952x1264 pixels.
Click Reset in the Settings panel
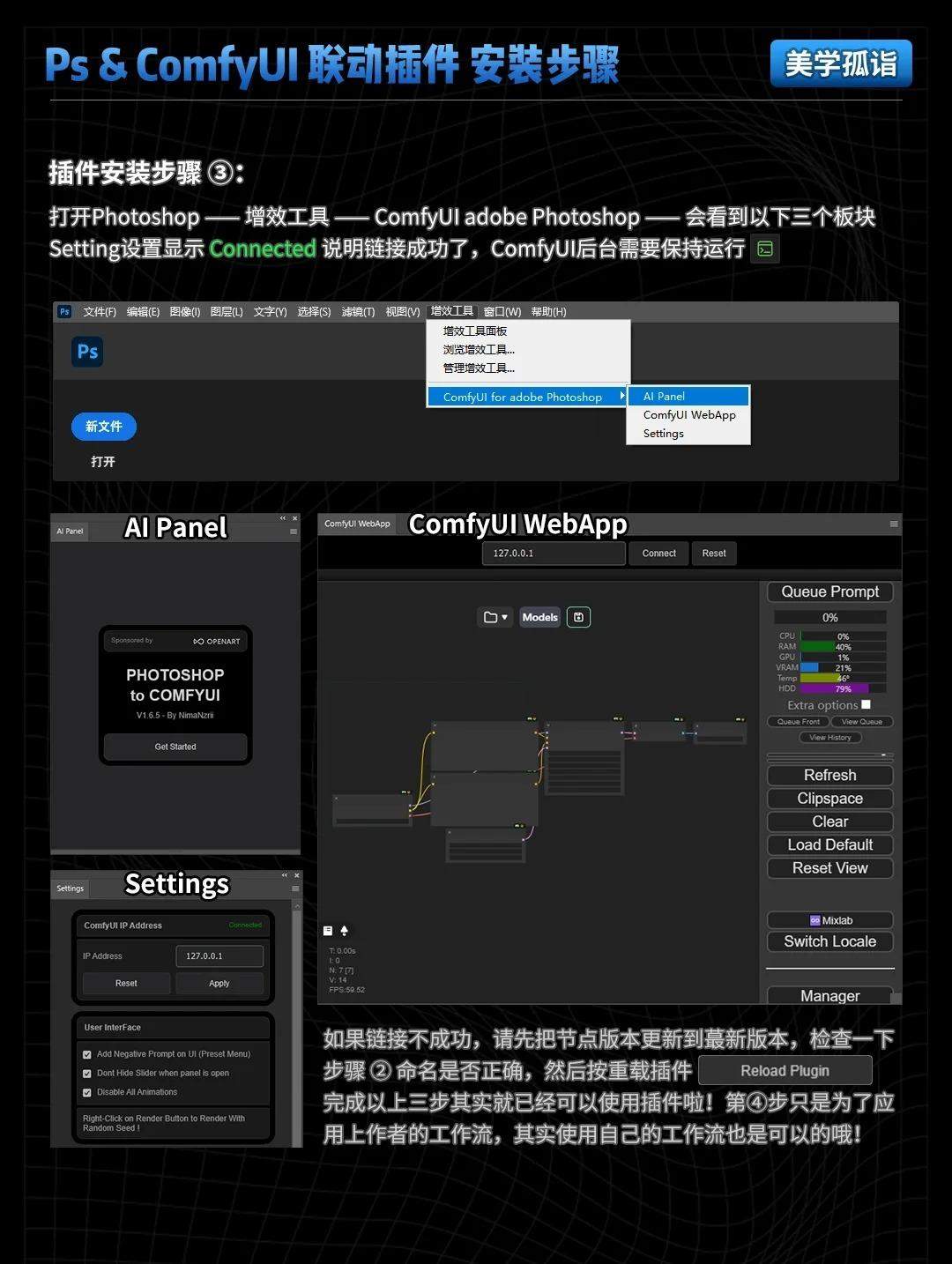click(x=126, y=984)
